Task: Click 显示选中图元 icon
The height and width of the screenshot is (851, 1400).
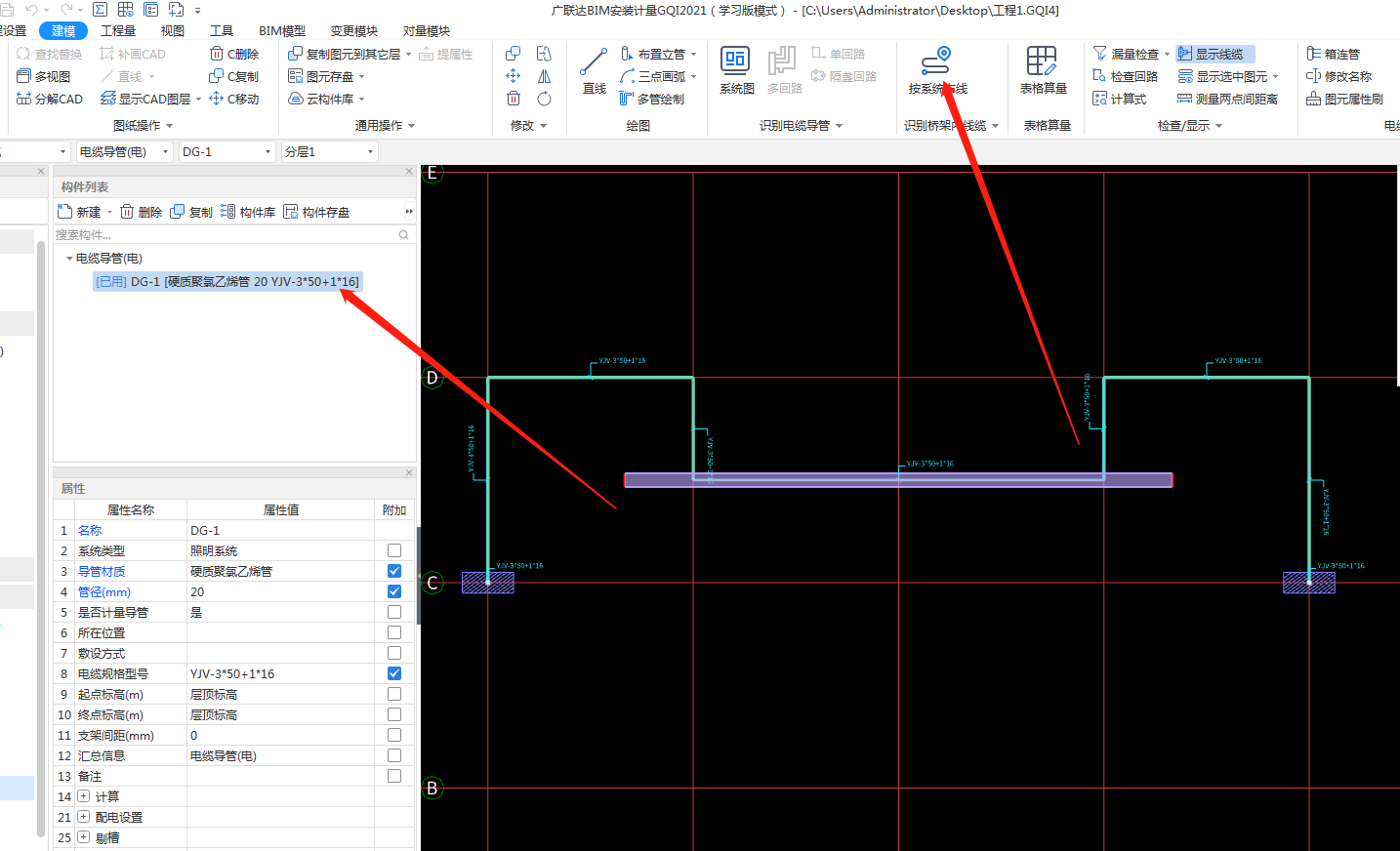Action: click(x=1185, y=76)
